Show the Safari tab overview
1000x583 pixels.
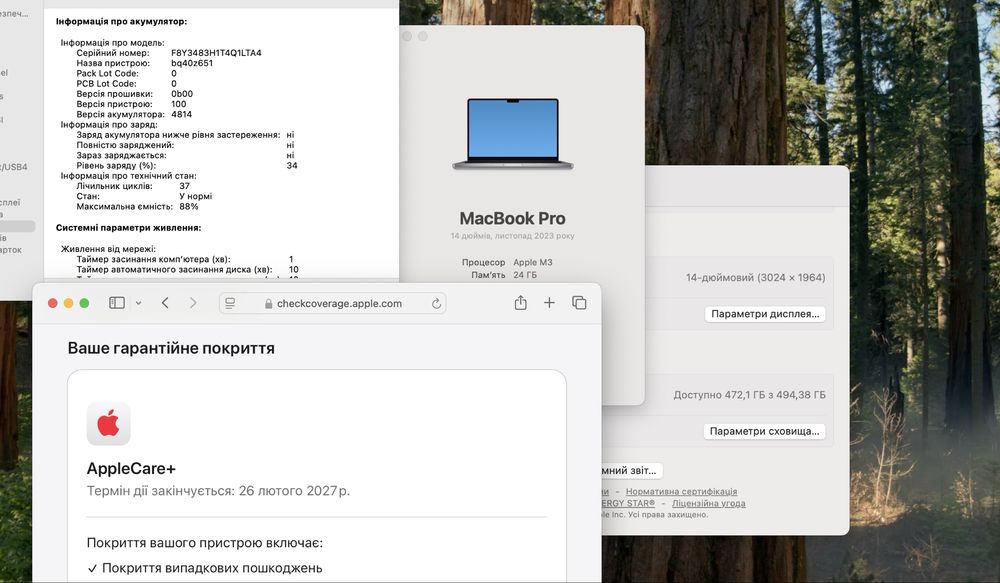coord(579,303)
